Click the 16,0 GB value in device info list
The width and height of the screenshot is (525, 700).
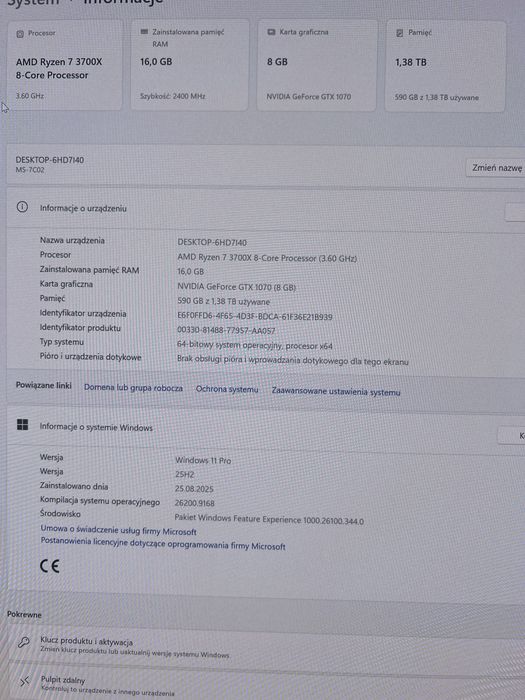(x=191, y=271)
